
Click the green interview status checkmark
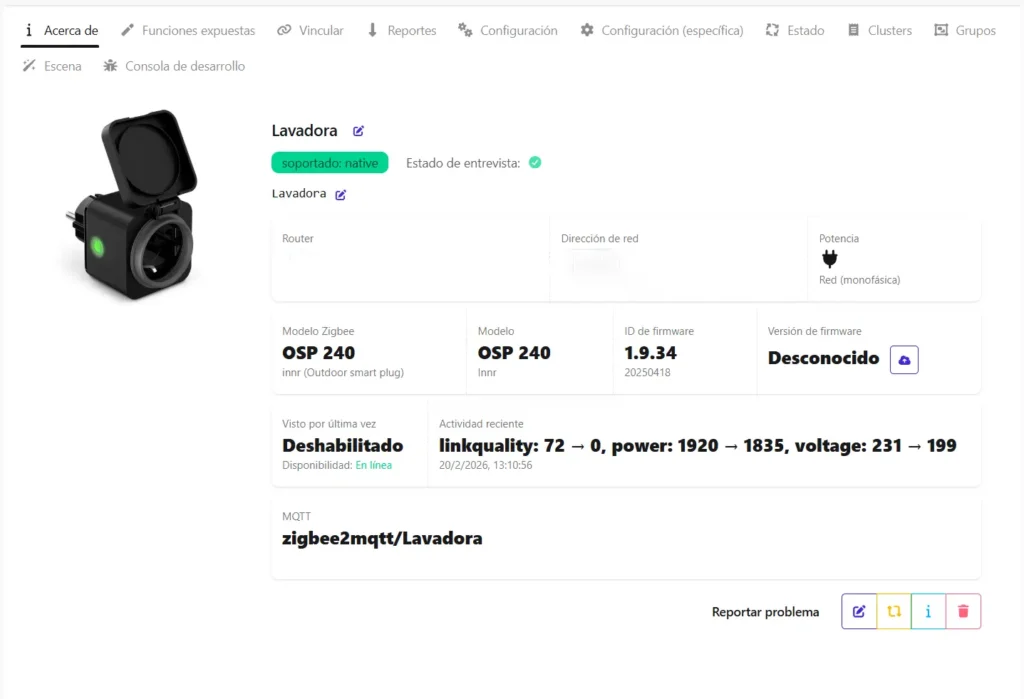point(535,162)
